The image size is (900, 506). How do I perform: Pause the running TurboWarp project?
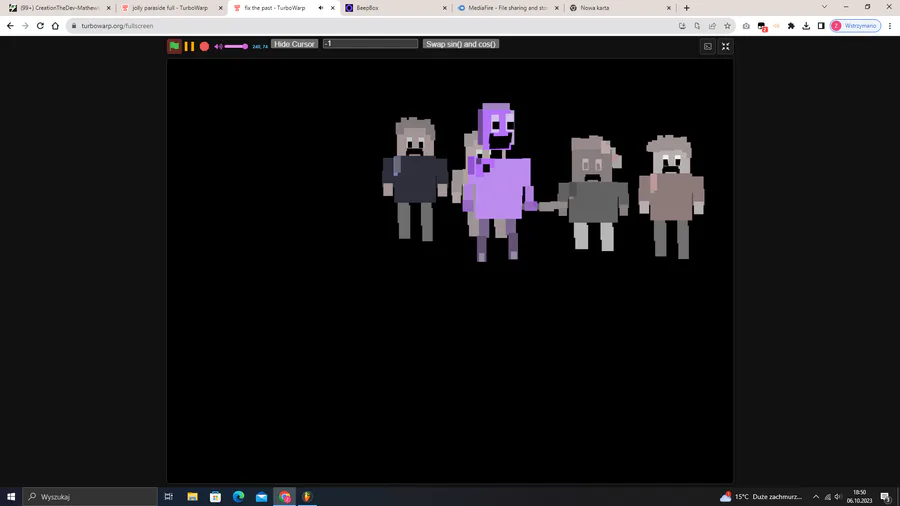point(189,46)
